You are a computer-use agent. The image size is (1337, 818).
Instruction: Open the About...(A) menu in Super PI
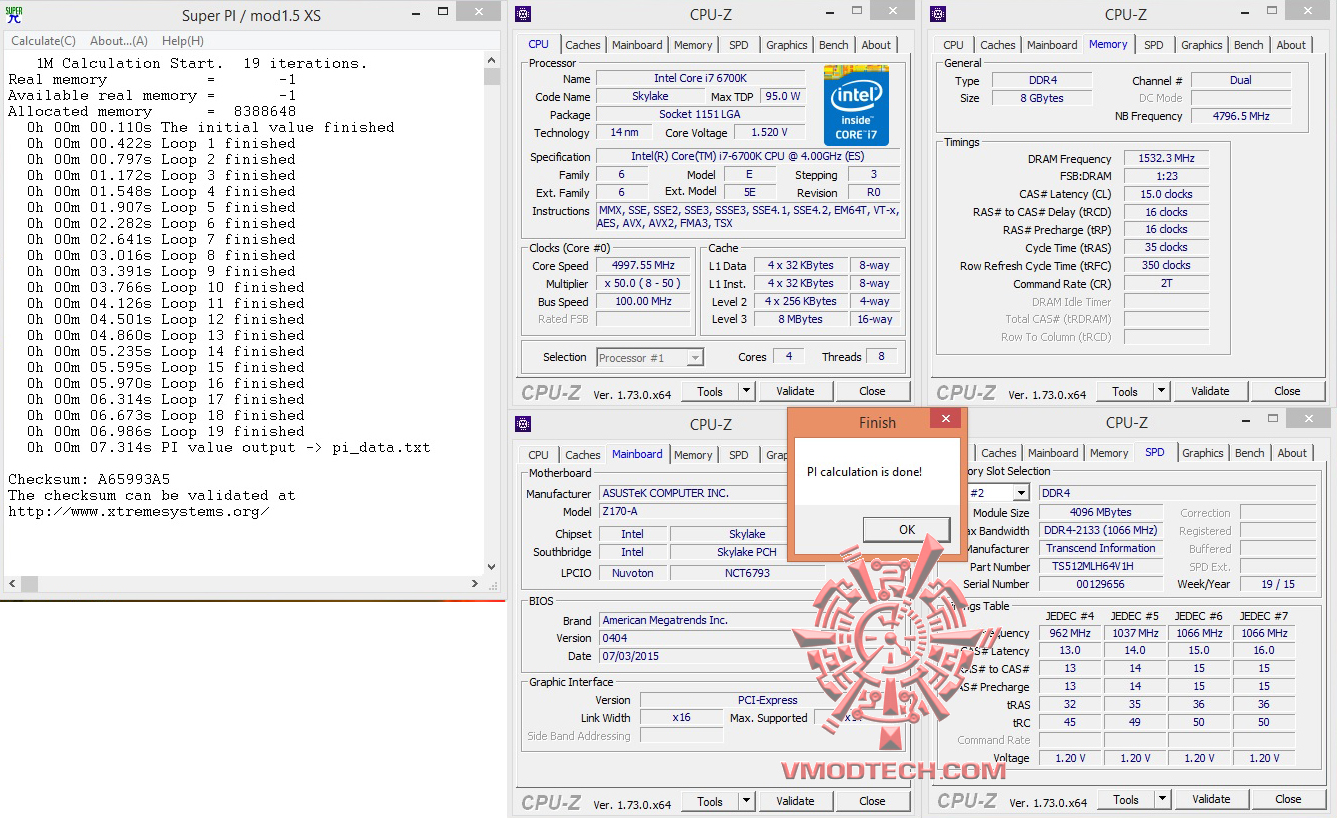coord(119,41)
